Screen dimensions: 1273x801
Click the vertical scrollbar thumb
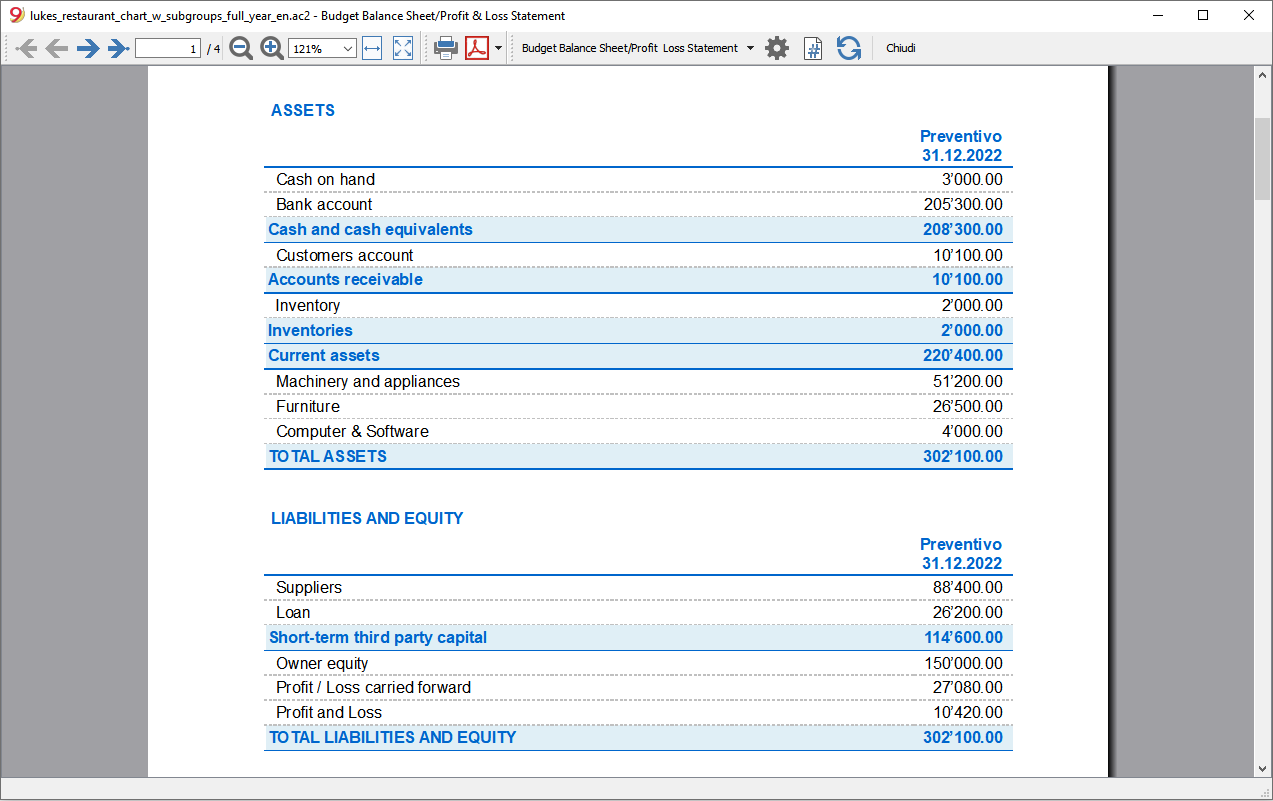1262,160
